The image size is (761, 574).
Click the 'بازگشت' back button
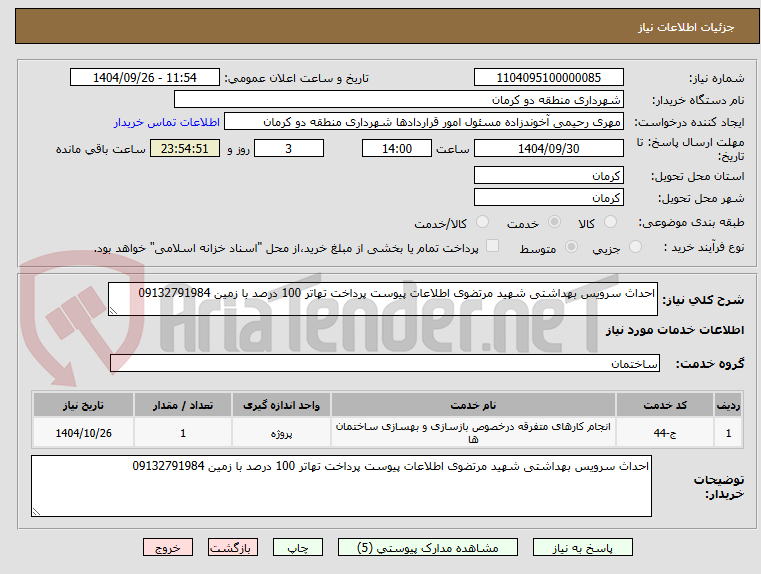coord(233,547)
